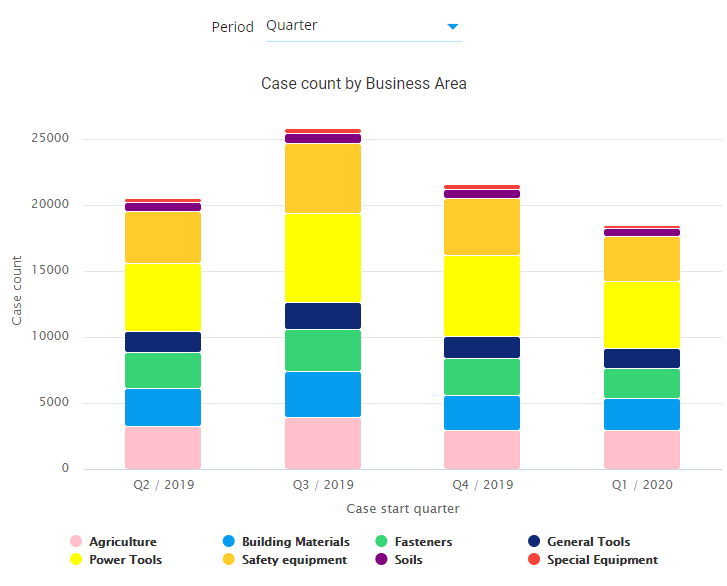Click the chart title Case count by Business Area

tap(364, 83)
